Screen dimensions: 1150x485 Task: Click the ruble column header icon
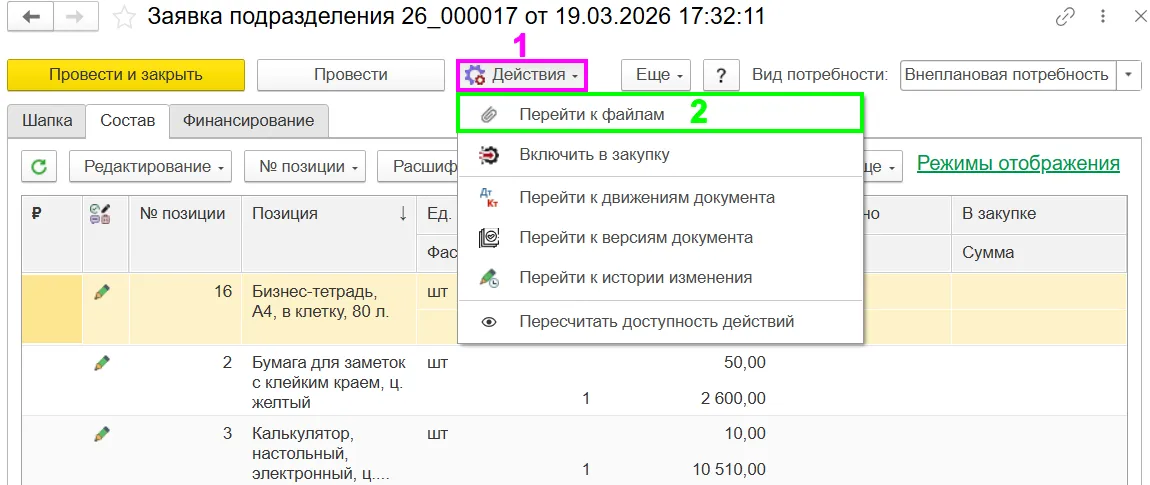(x=37, y=214)
